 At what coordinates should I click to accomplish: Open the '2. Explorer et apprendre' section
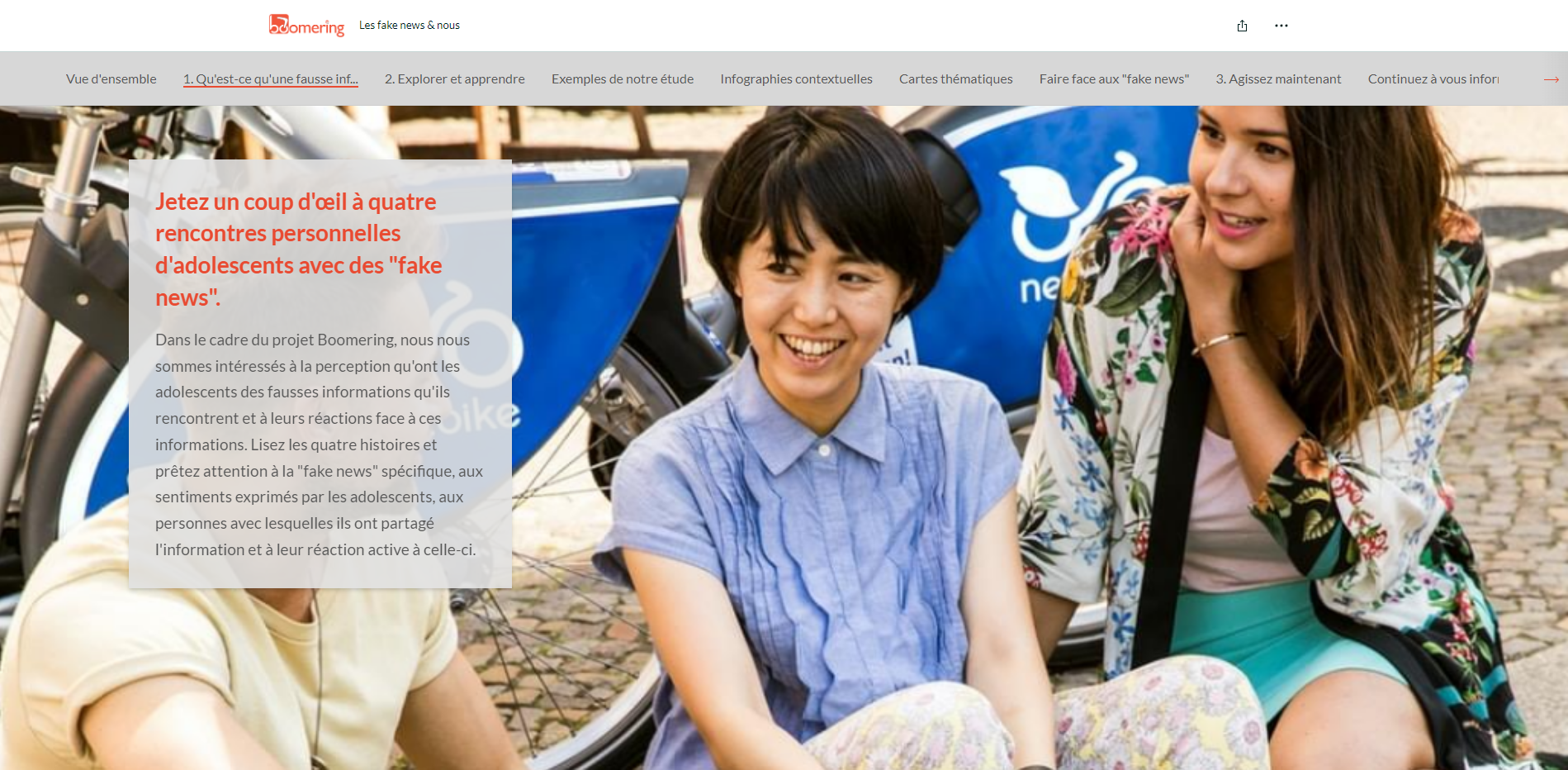pos(454,79)
